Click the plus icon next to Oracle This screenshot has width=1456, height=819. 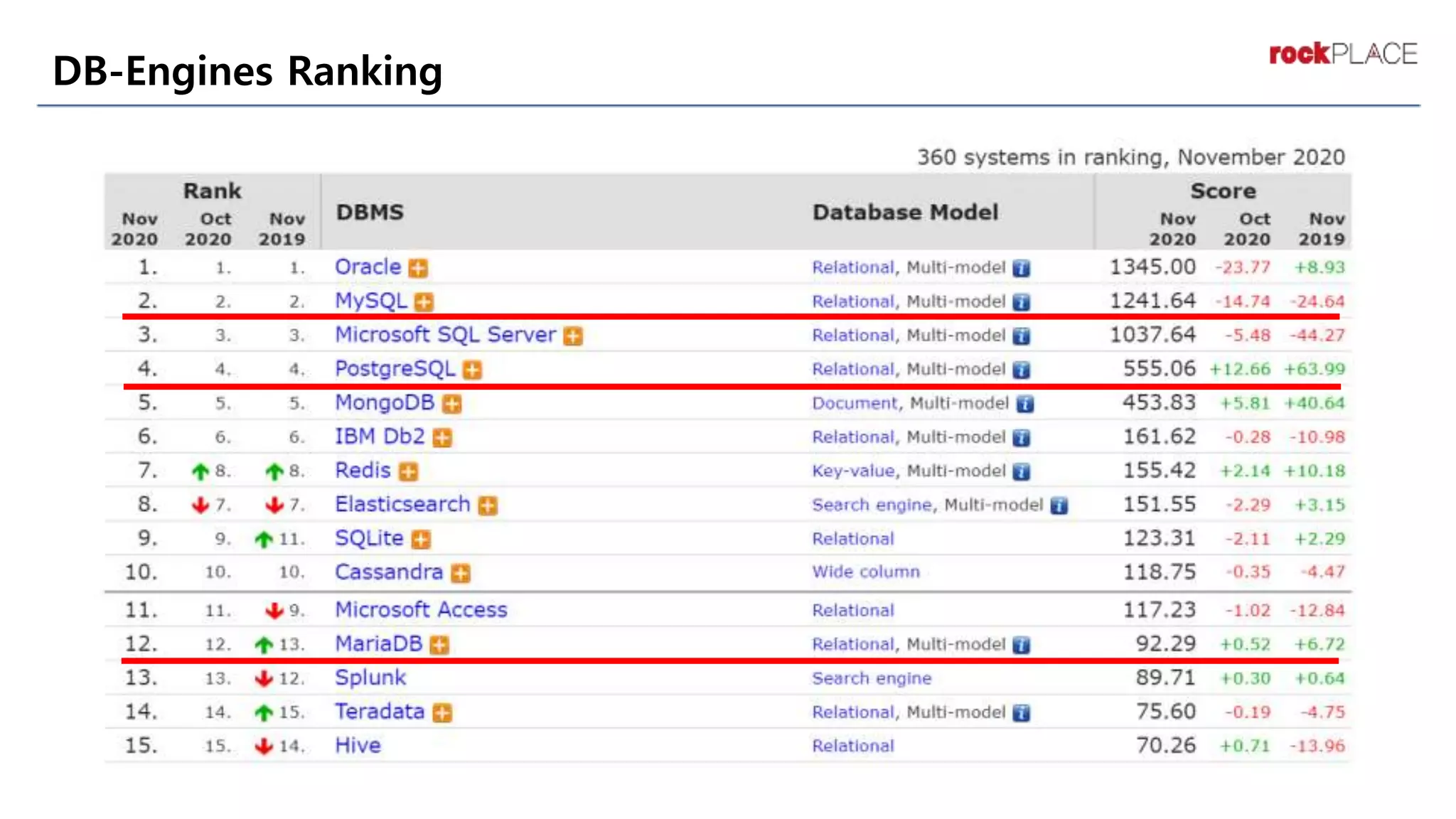[x=419, y=269]
